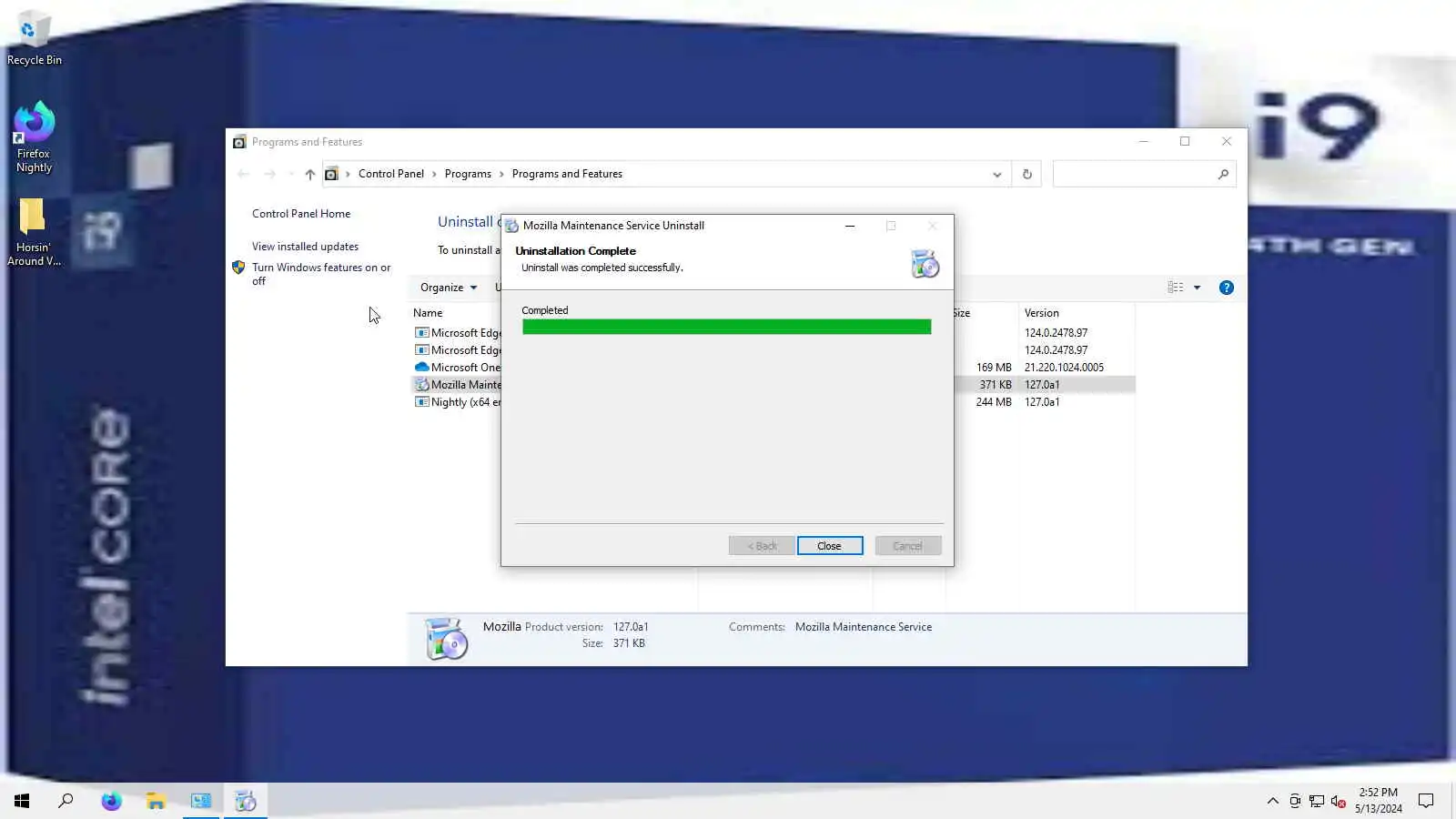Open Recycle Bin desktop icon
Viewport: 1456px width, 819px height.
[34, 39]
